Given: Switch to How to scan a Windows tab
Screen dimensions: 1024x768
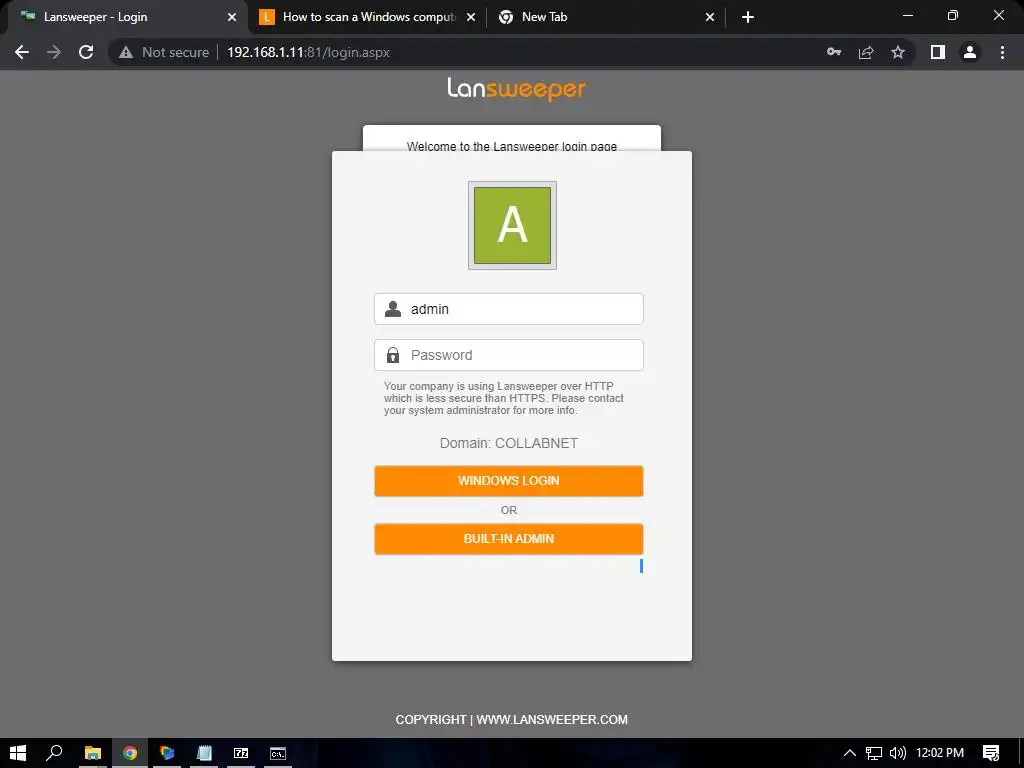Looking at the screenshot, I should pos(369,17).
